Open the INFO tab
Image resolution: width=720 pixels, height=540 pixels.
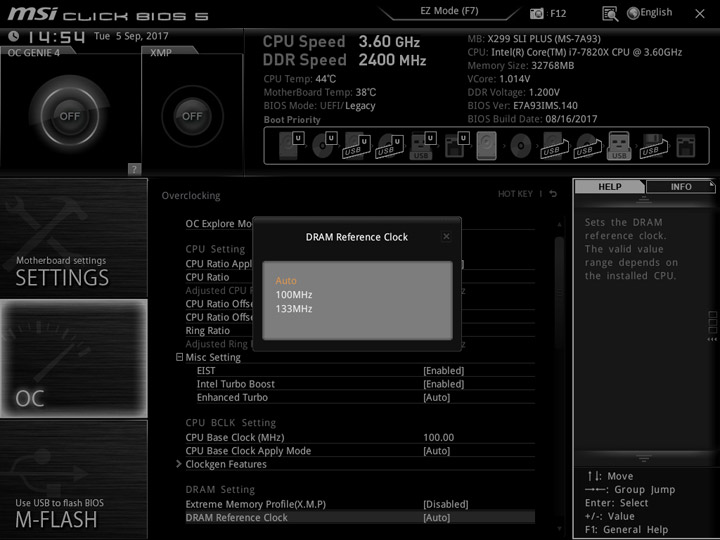pos(681,186)
